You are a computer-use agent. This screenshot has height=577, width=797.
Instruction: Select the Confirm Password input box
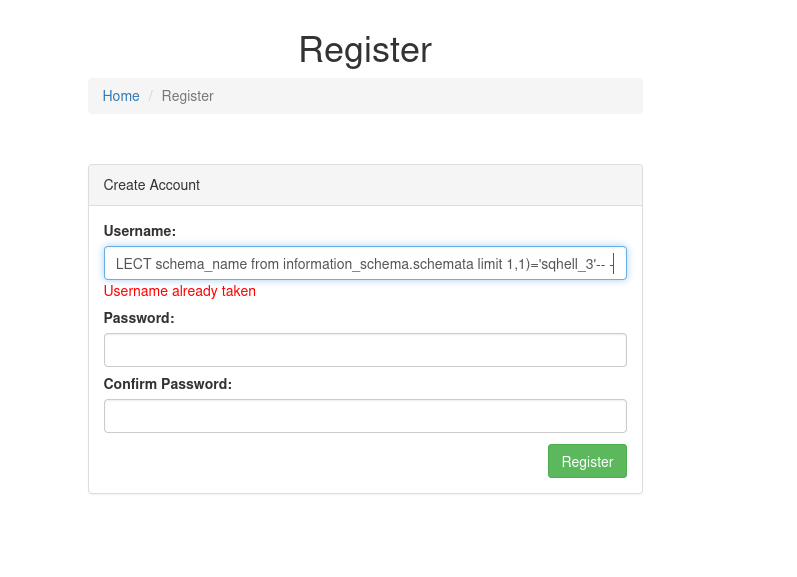(x=365, y=416)
